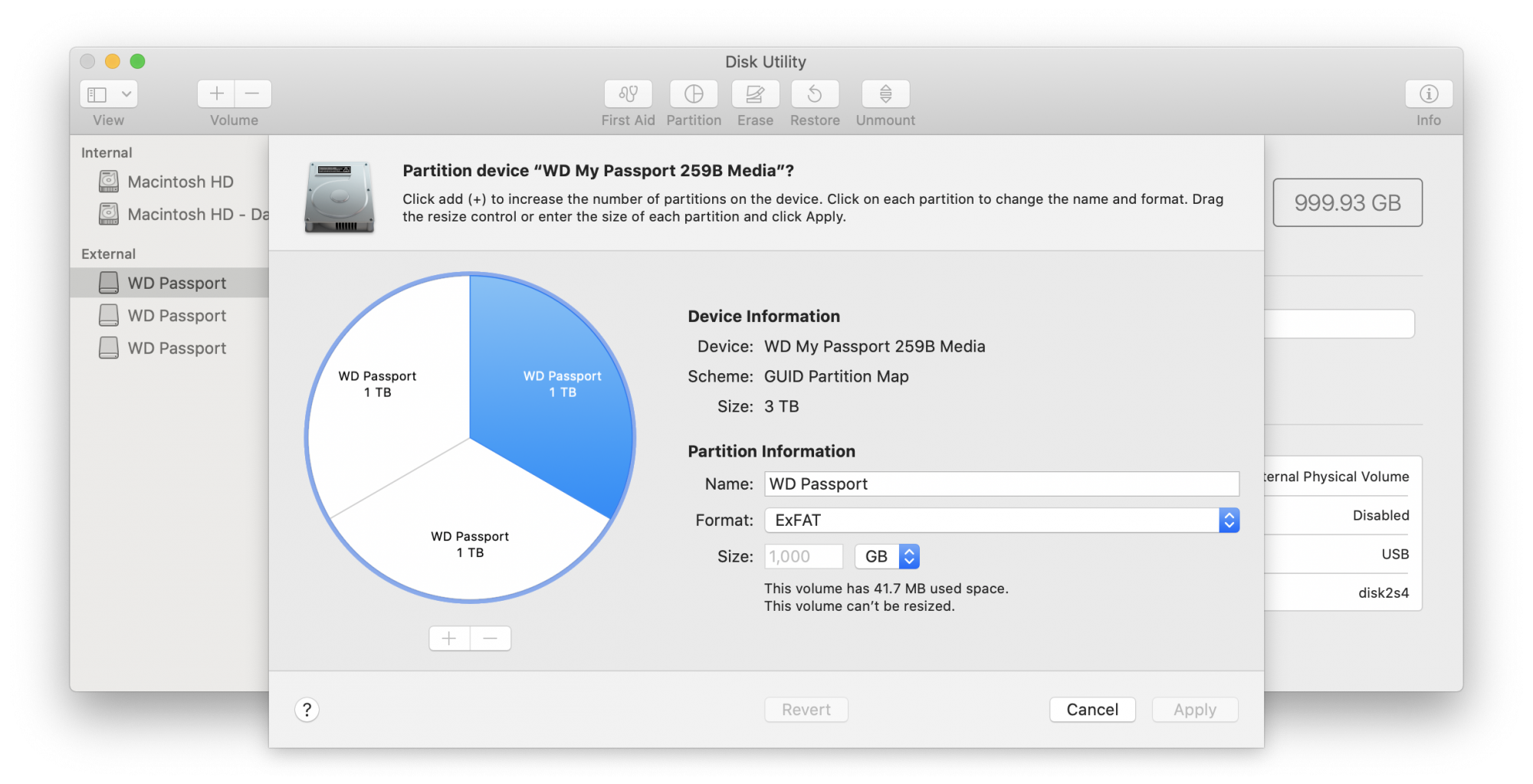Image resolution: width=1533 pixels, height=784 pixels.
Task: Click 'WD My Passport 259B Media' device text
Action: coord(875,346)
